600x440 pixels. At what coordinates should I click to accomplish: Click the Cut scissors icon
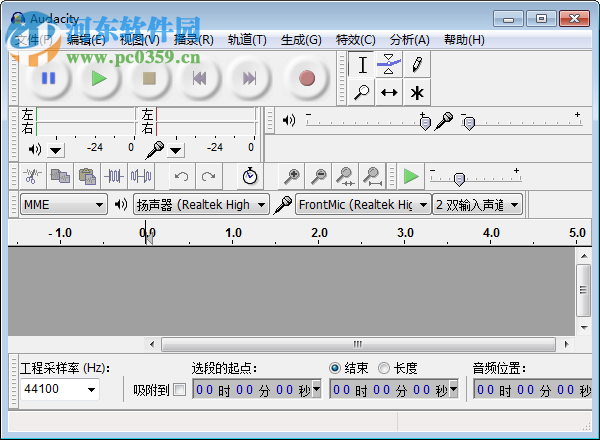[x=33, y=176]
